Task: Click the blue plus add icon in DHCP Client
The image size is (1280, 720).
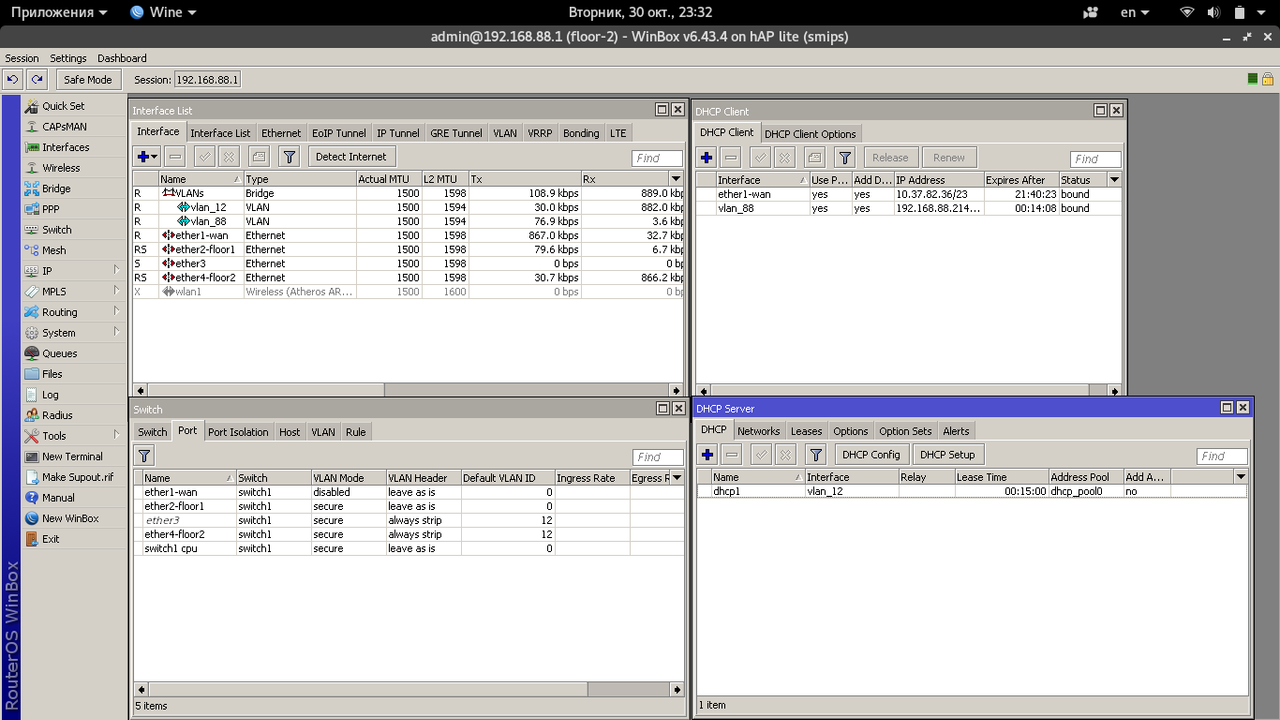Action: 707,157
